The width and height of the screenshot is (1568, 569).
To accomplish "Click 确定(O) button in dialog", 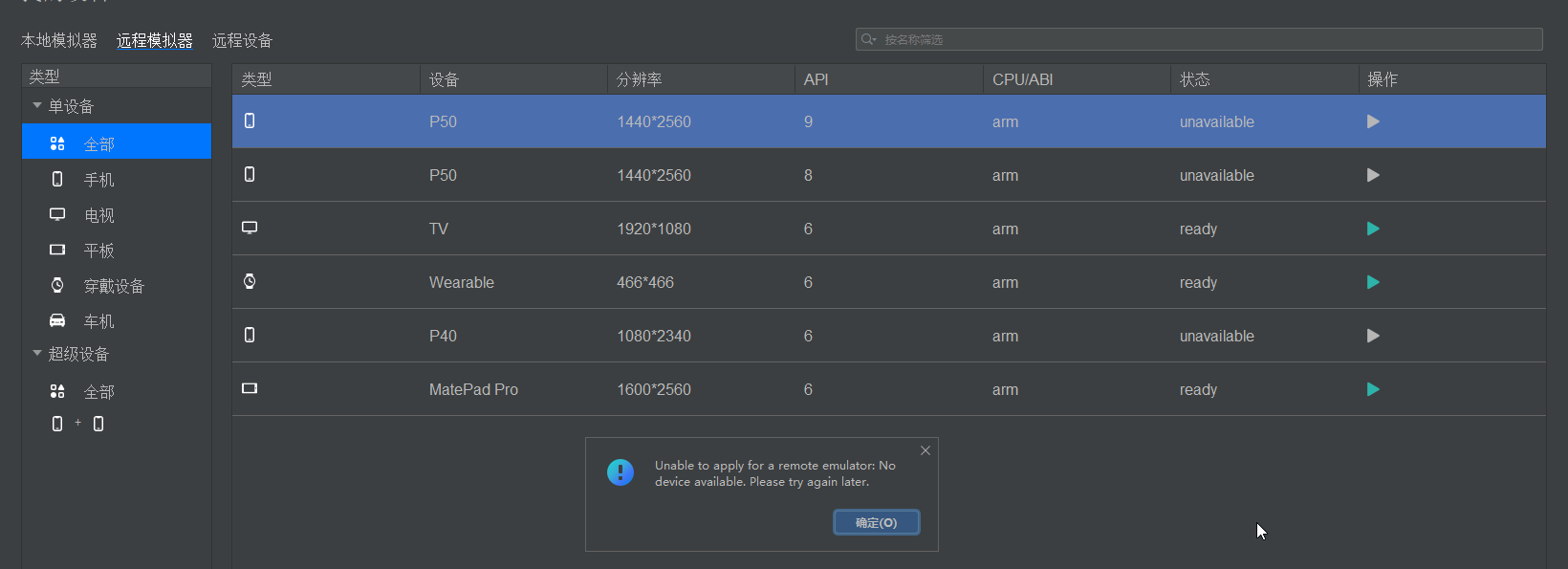I will [877, 522].
